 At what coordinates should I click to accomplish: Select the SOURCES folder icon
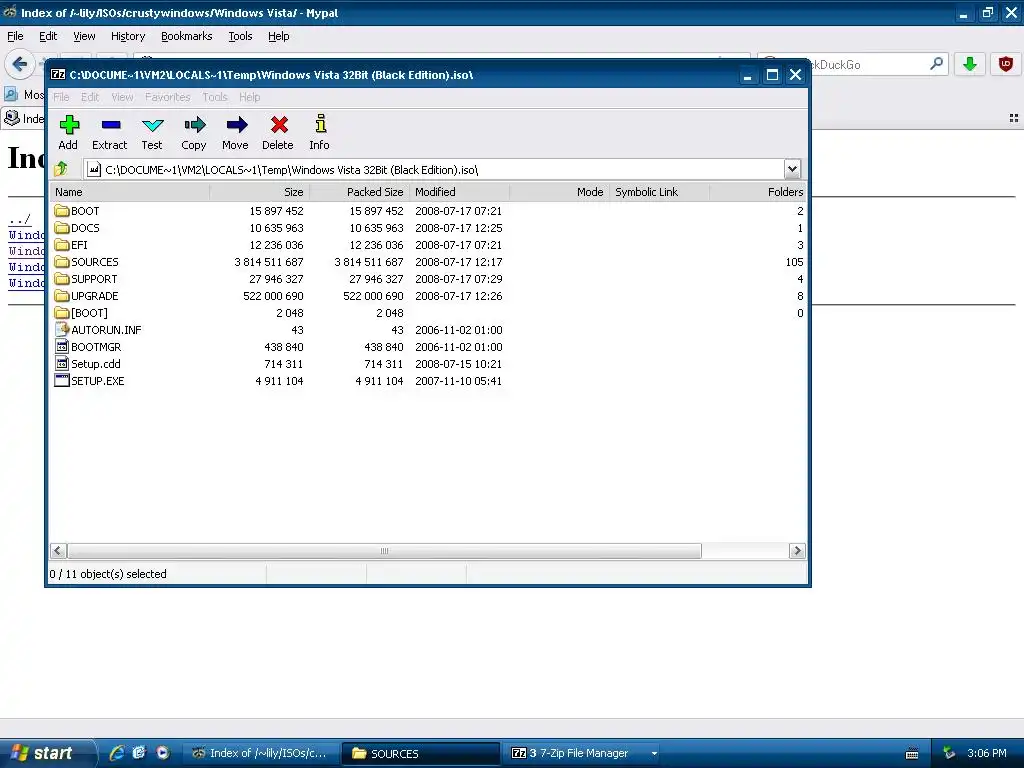(62, 261)
